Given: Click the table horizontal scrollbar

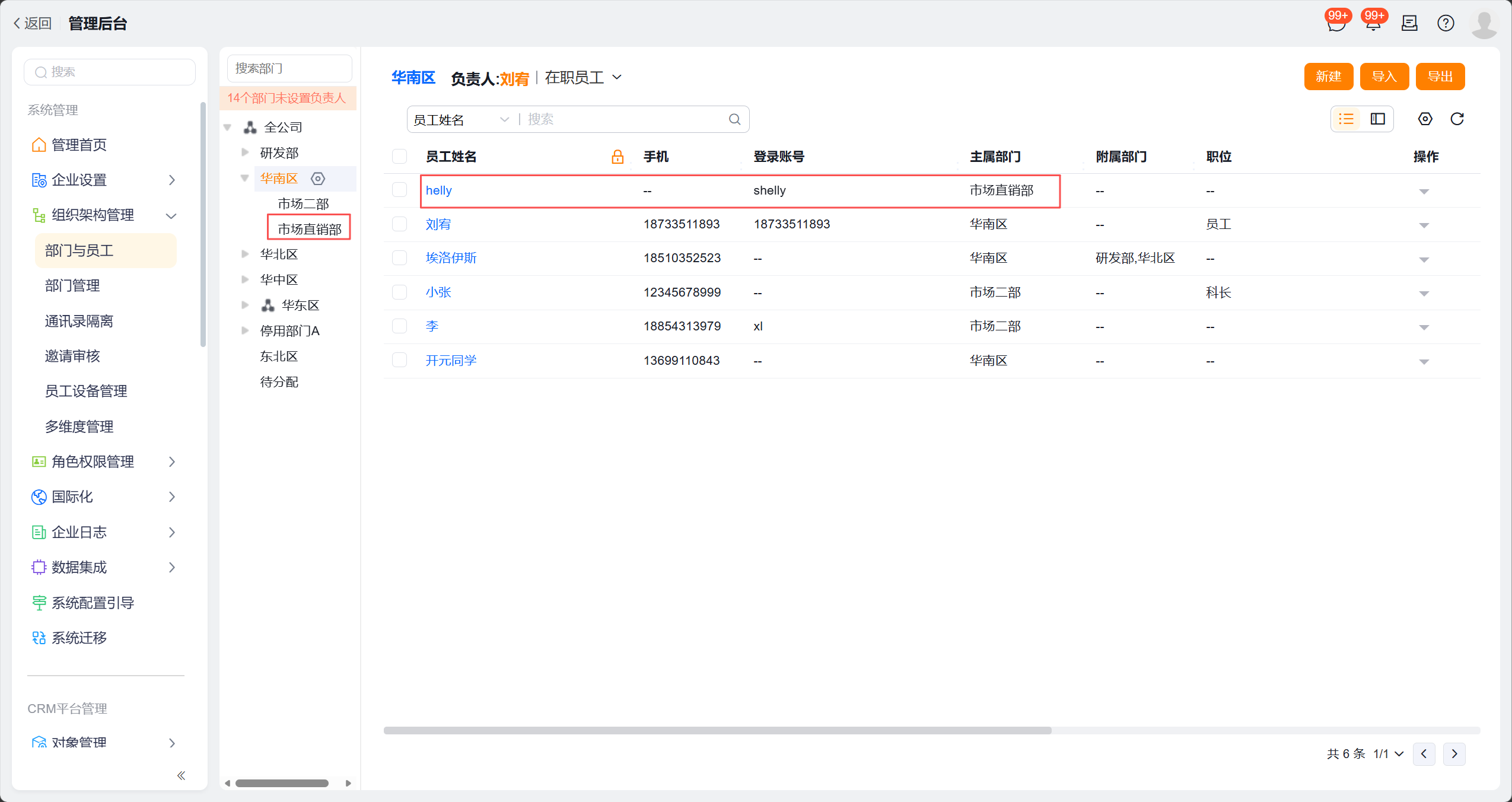Looking at the screenshot, I should (x=717, y=730).
